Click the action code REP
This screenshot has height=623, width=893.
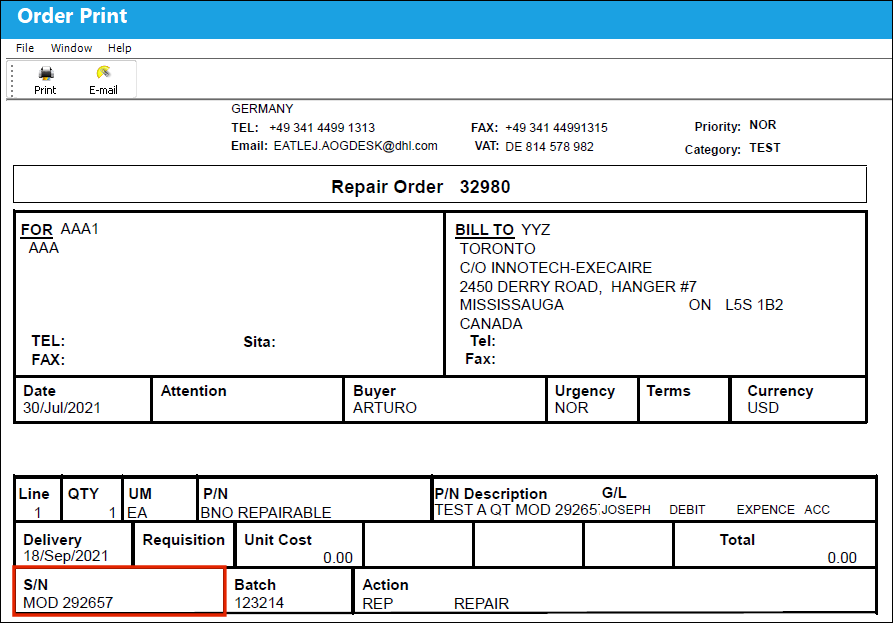point(378,604)
